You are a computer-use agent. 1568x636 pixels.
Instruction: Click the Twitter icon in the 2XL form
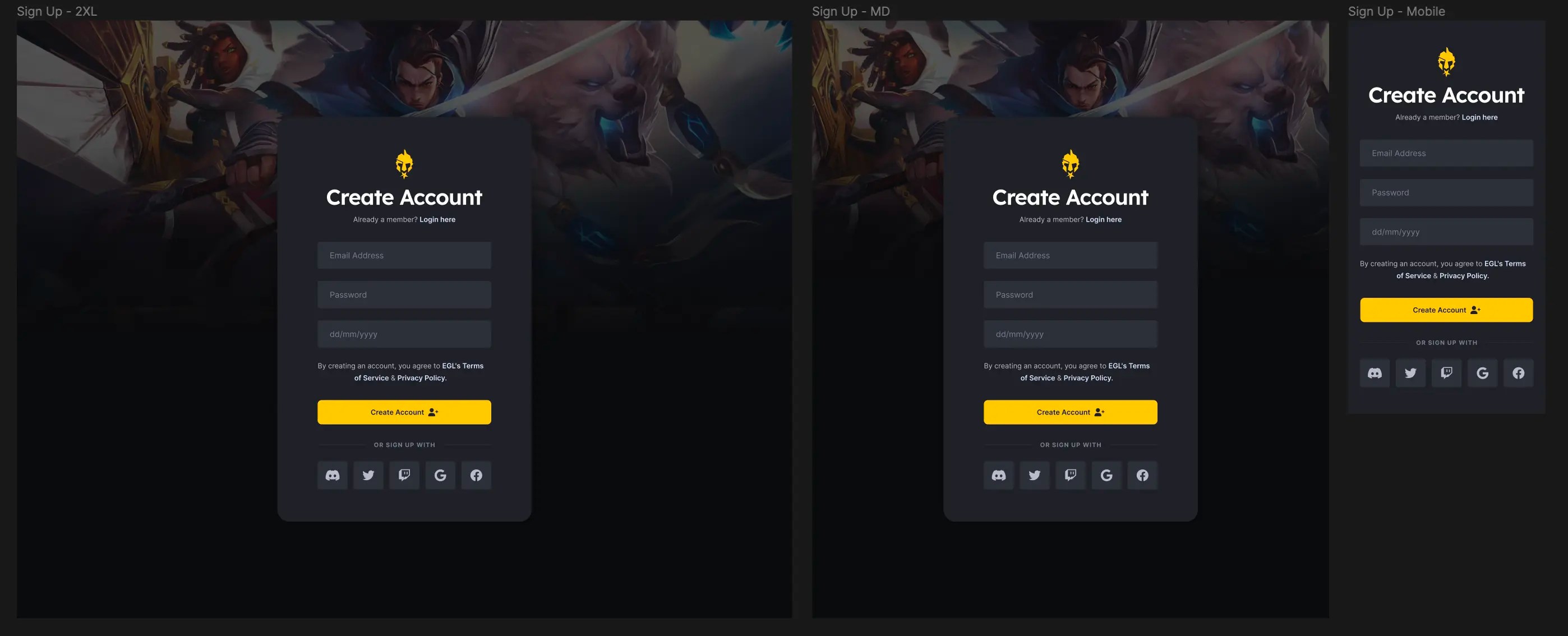click(368, 474)
